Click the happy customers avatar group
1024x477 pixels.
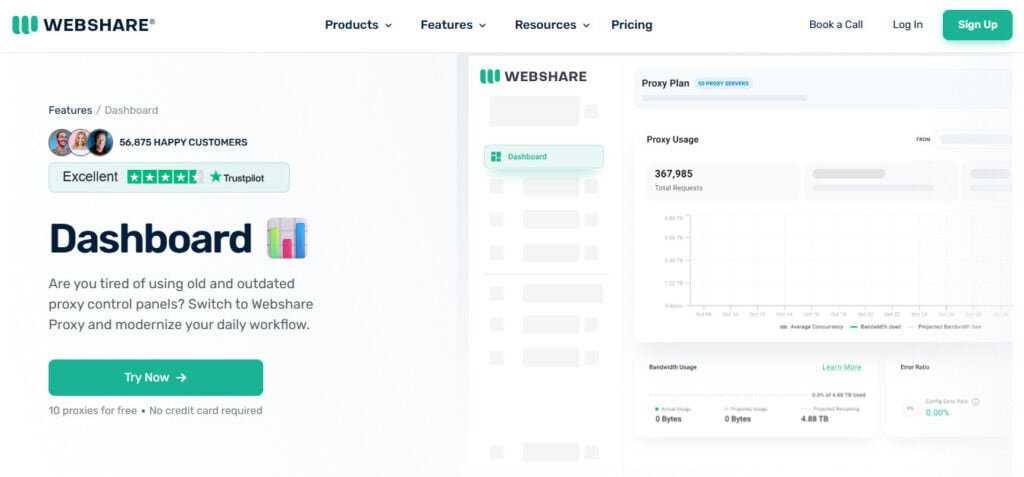pos(80,142)
